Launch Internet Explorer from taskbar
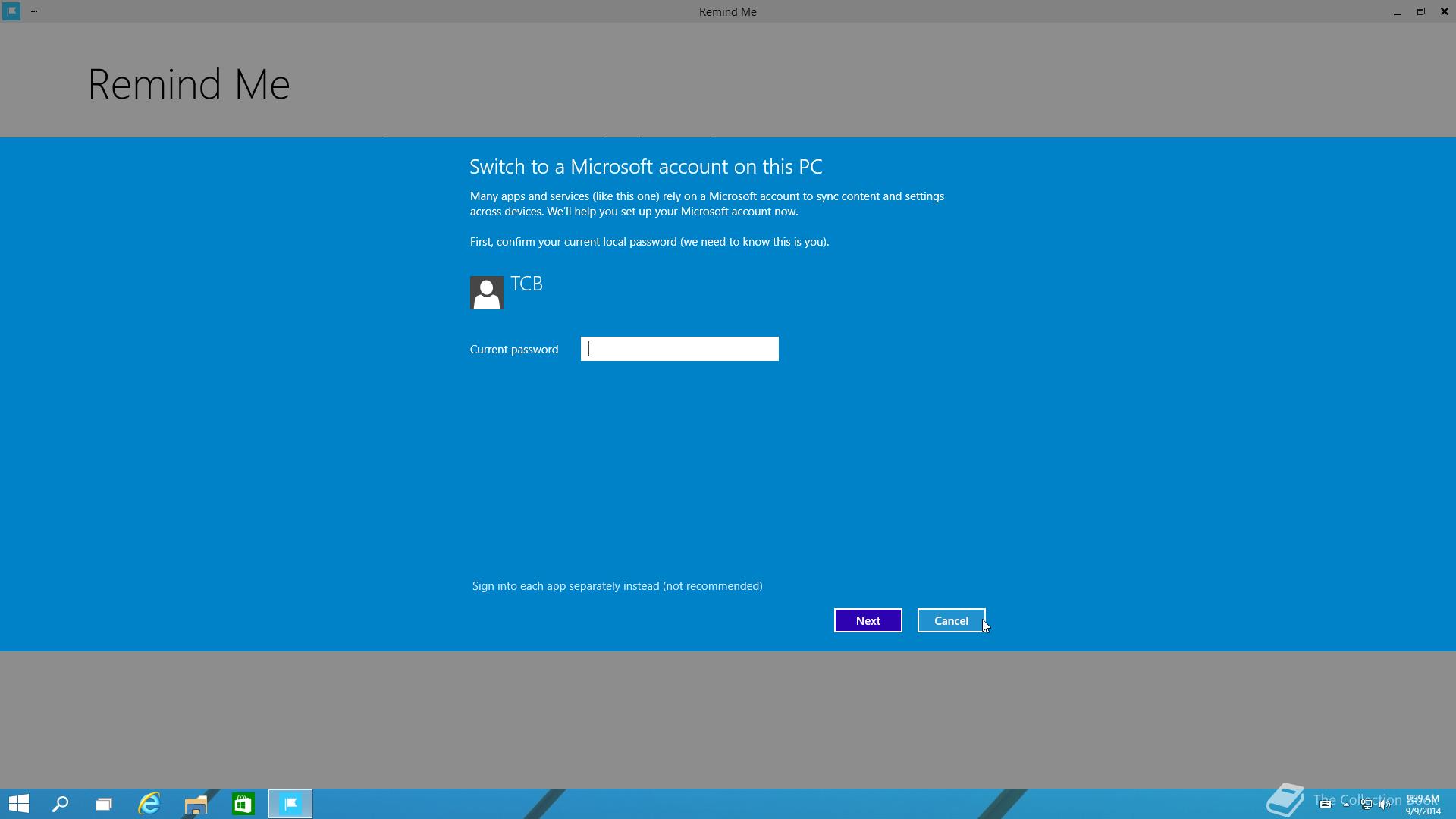Viewport: 1456px width, 819px height. pos(149,804)
